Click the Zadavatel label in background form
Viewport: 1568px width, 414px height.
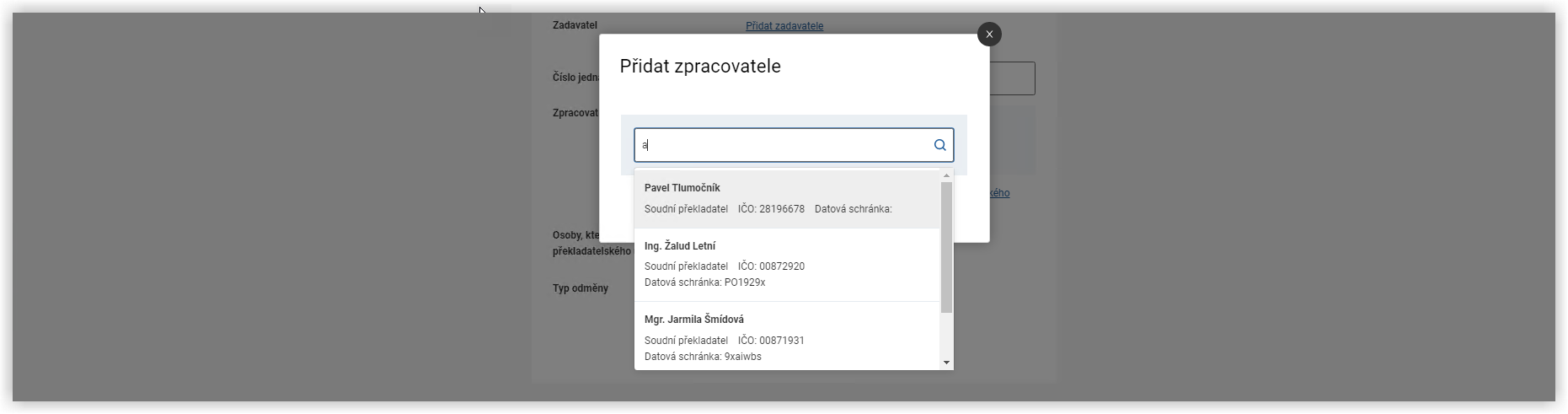[575, 25]
